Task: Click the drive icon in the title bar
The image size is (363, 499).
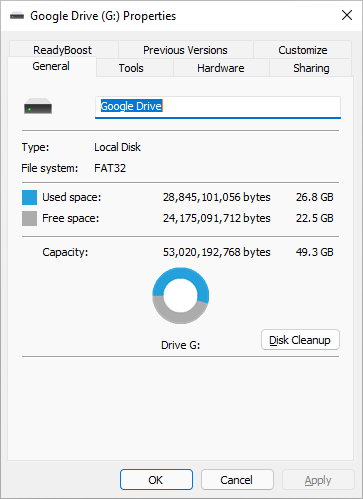Action: pos(17,16)
